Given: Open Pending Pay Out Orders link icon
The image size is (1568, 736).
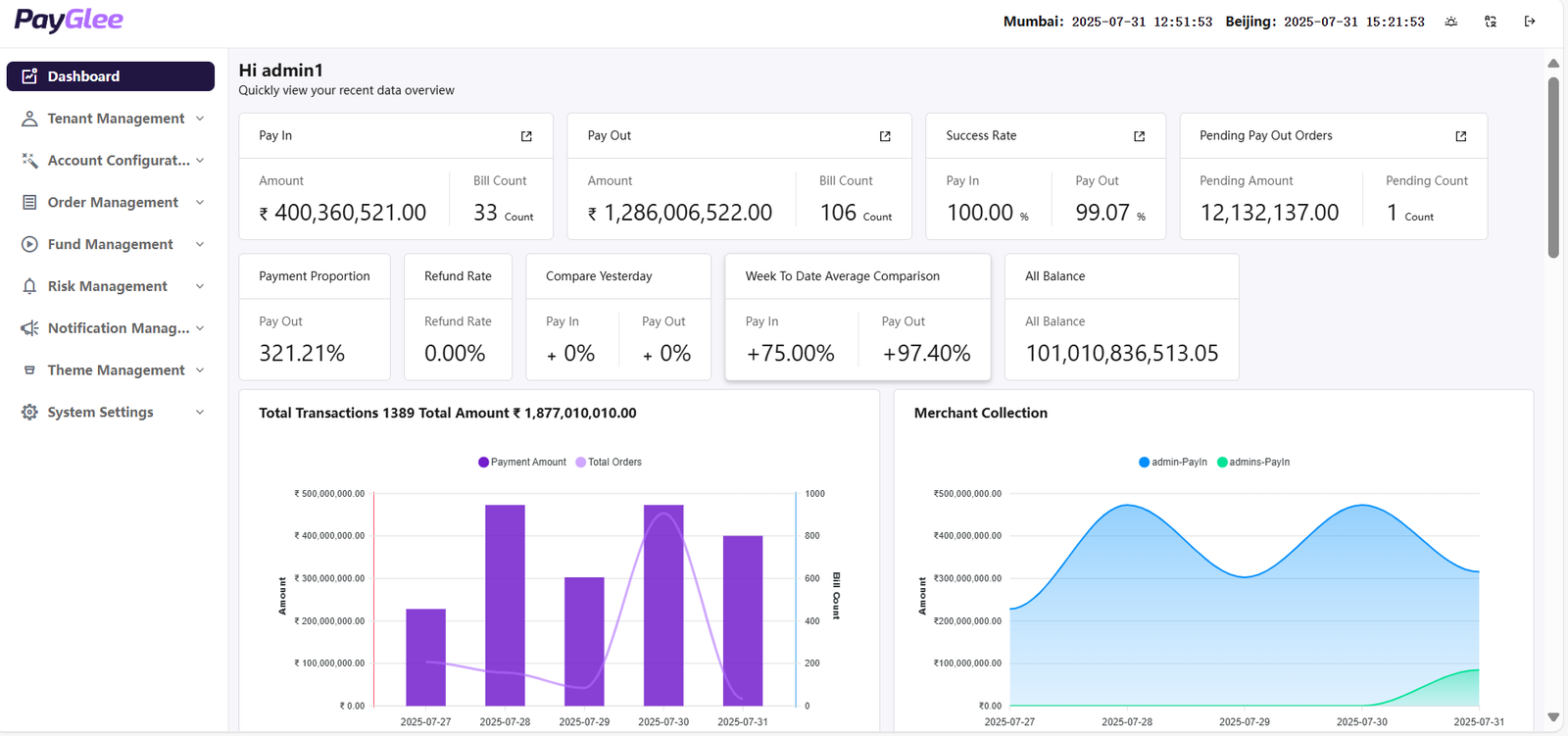Looking at the screenshot, I should pos(1460,136).
